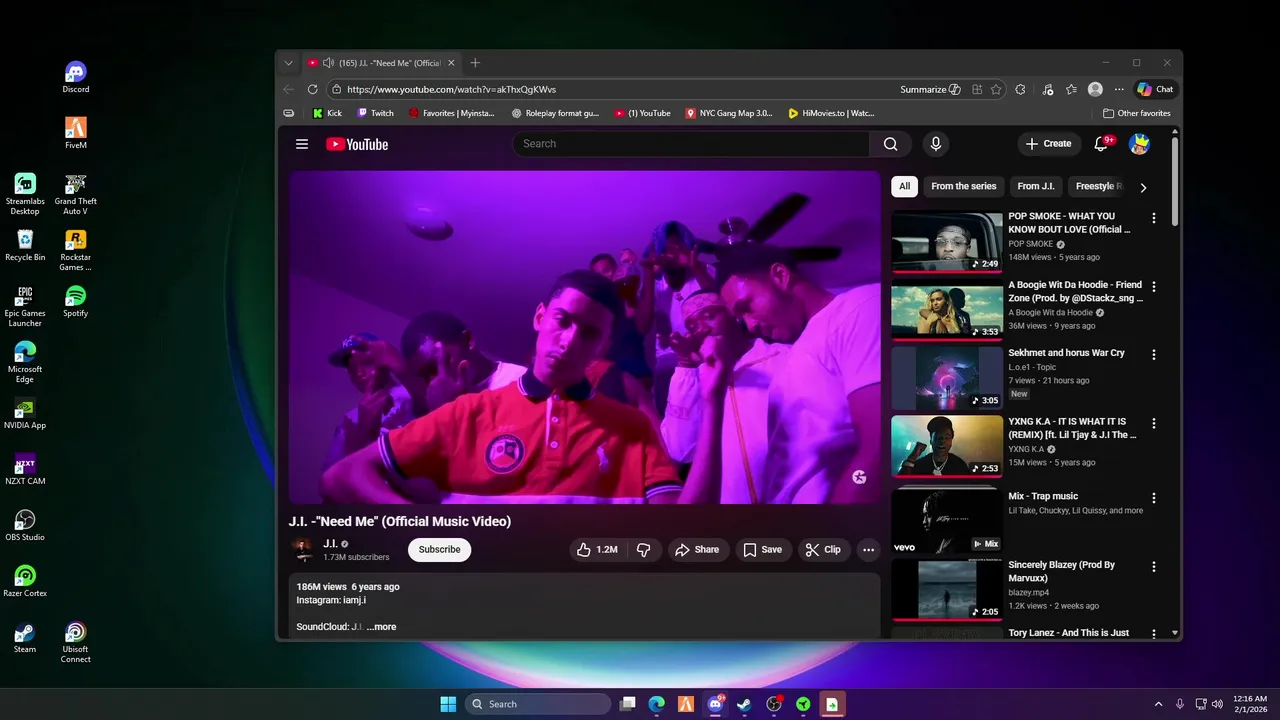Open options for Sincerely Blazey video
1280x720 pixels.
1154,567
